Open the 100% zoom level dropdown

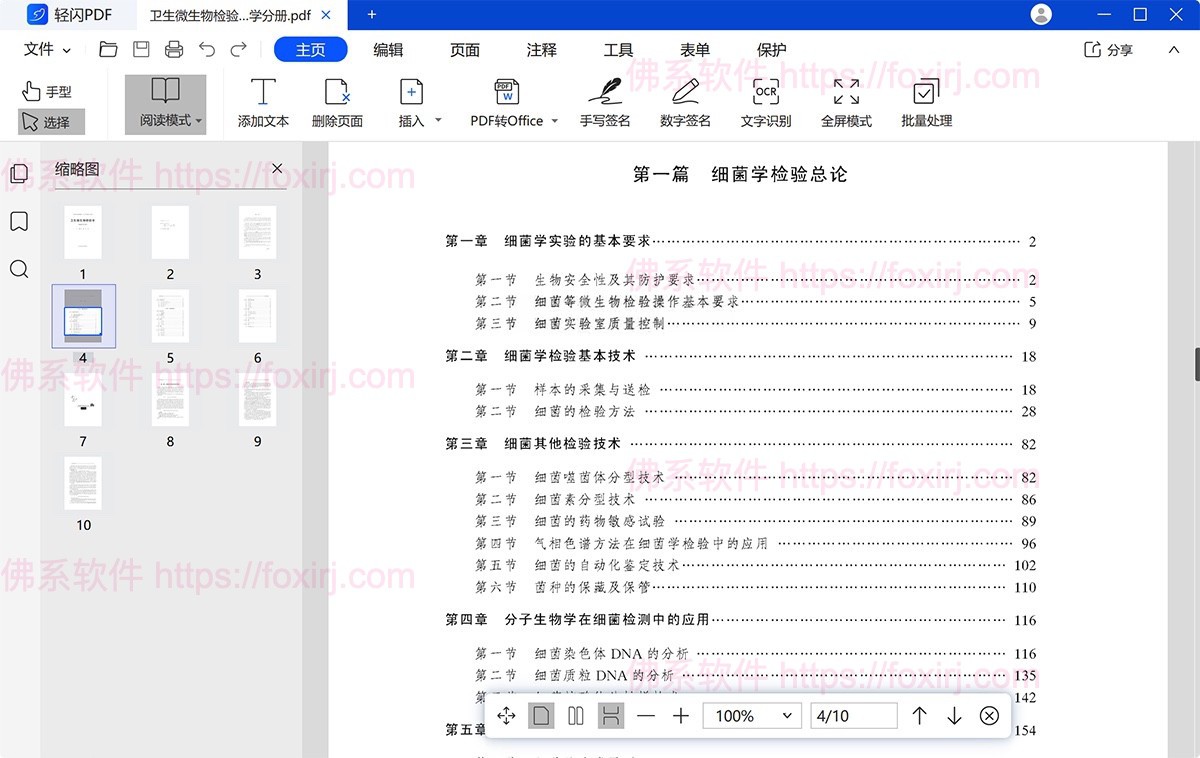[x=751, y=715]
